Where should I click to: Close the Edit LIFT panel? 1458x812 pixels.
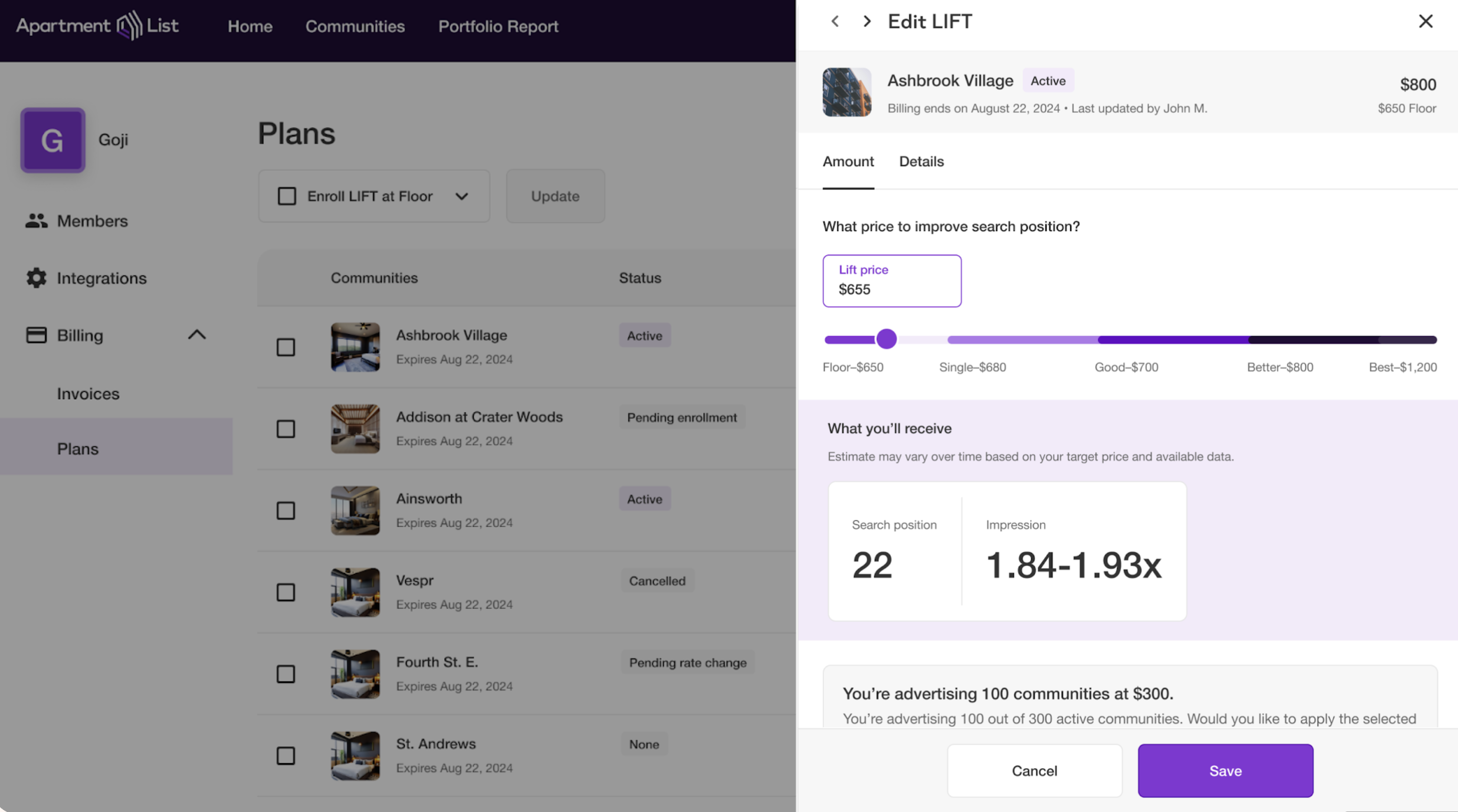click(x=1425, y=22)
